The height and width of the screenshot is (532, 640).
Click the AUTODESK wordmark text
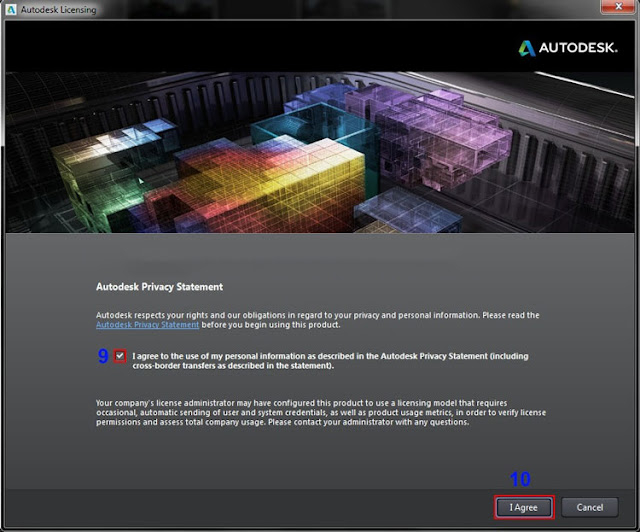(x=578, y=48)
